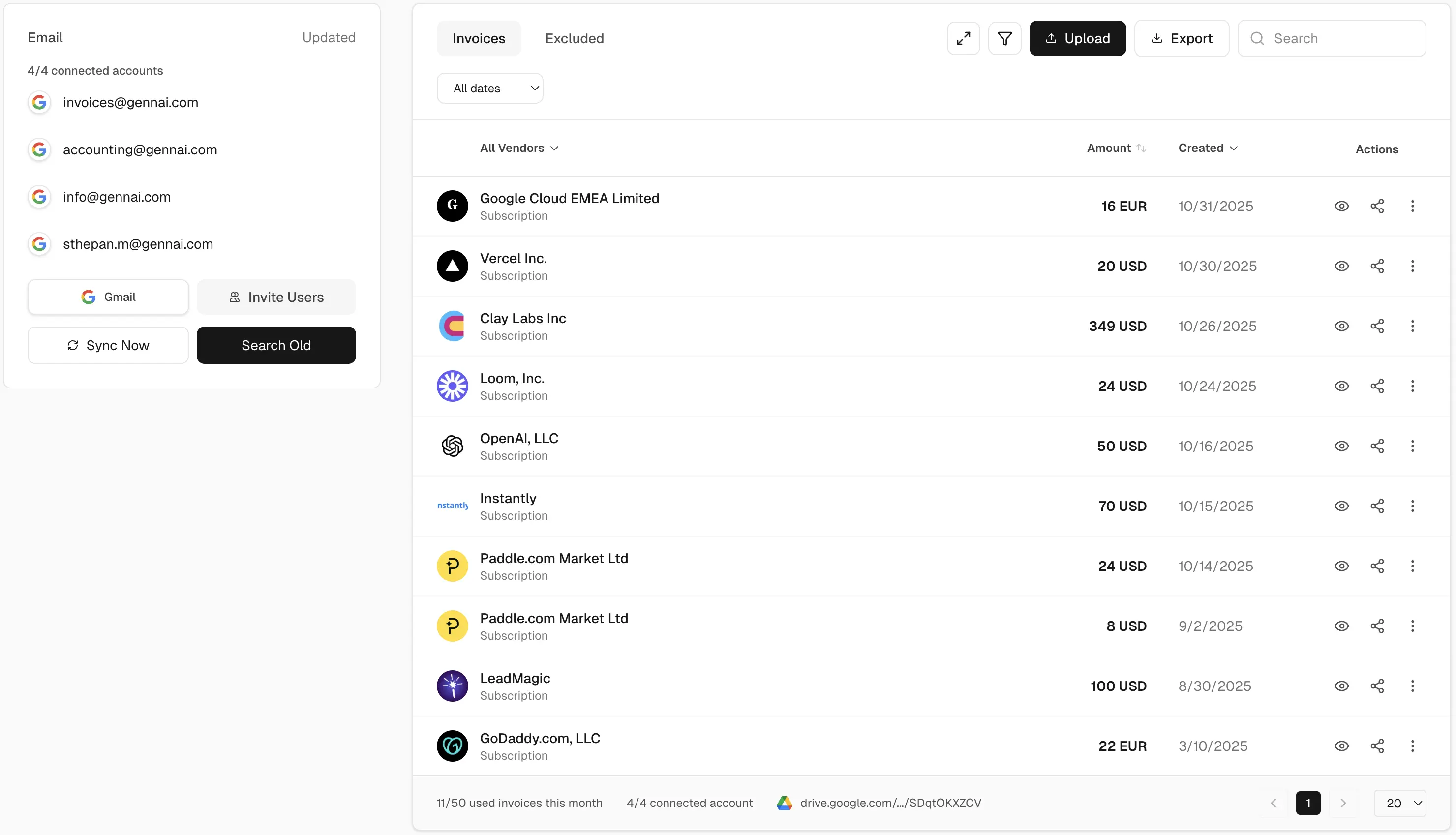Switch to the Excluded tab
1456x835 pixels.
tap(574, 38)
